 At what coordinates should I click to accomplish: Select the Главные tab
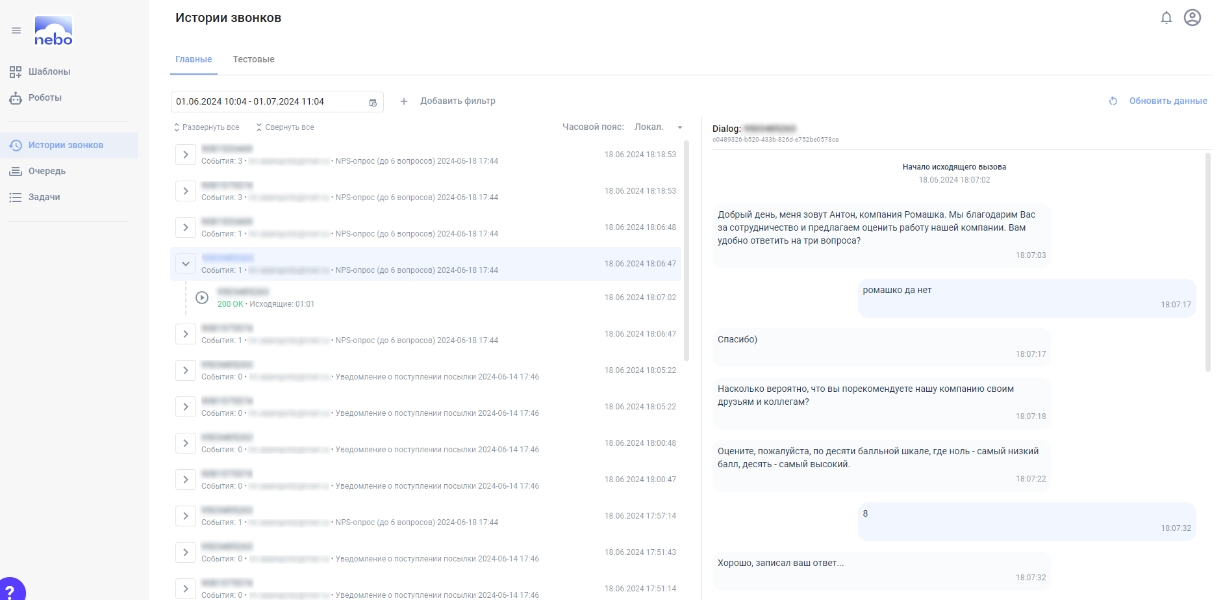(193, 59)
